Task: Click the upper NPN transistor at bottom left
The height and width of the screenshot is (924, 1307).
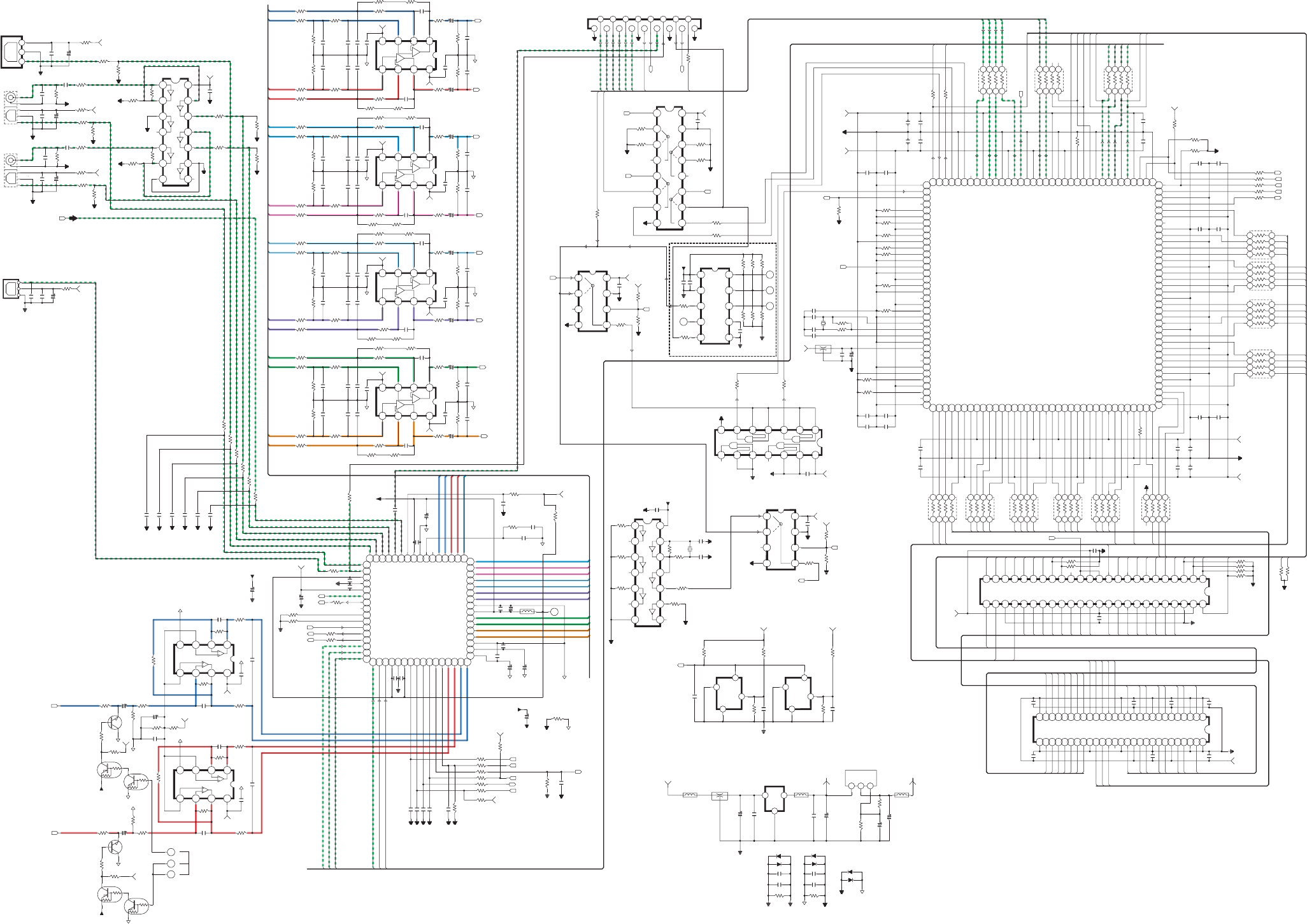Action: click(115, 723)
